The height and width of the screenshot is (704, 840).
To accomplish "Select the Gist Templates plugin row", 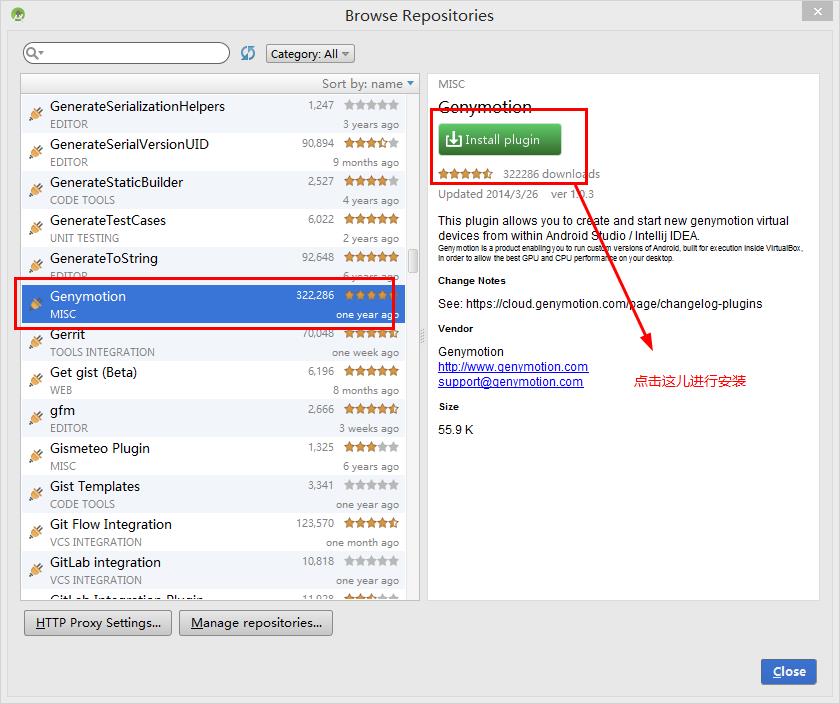I will 213,495.
